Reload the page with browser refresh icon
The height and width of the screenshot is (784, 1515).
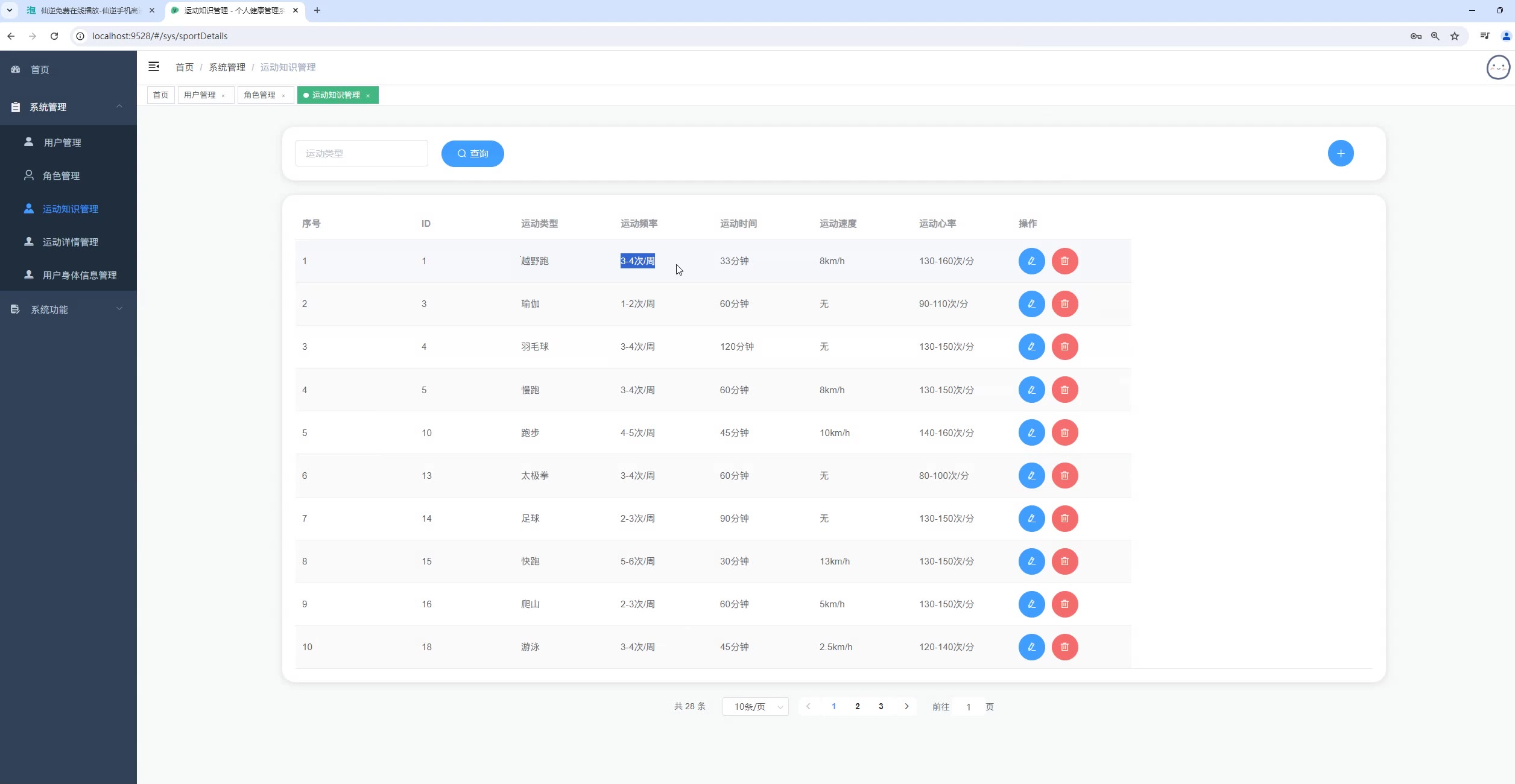[54, 36]
